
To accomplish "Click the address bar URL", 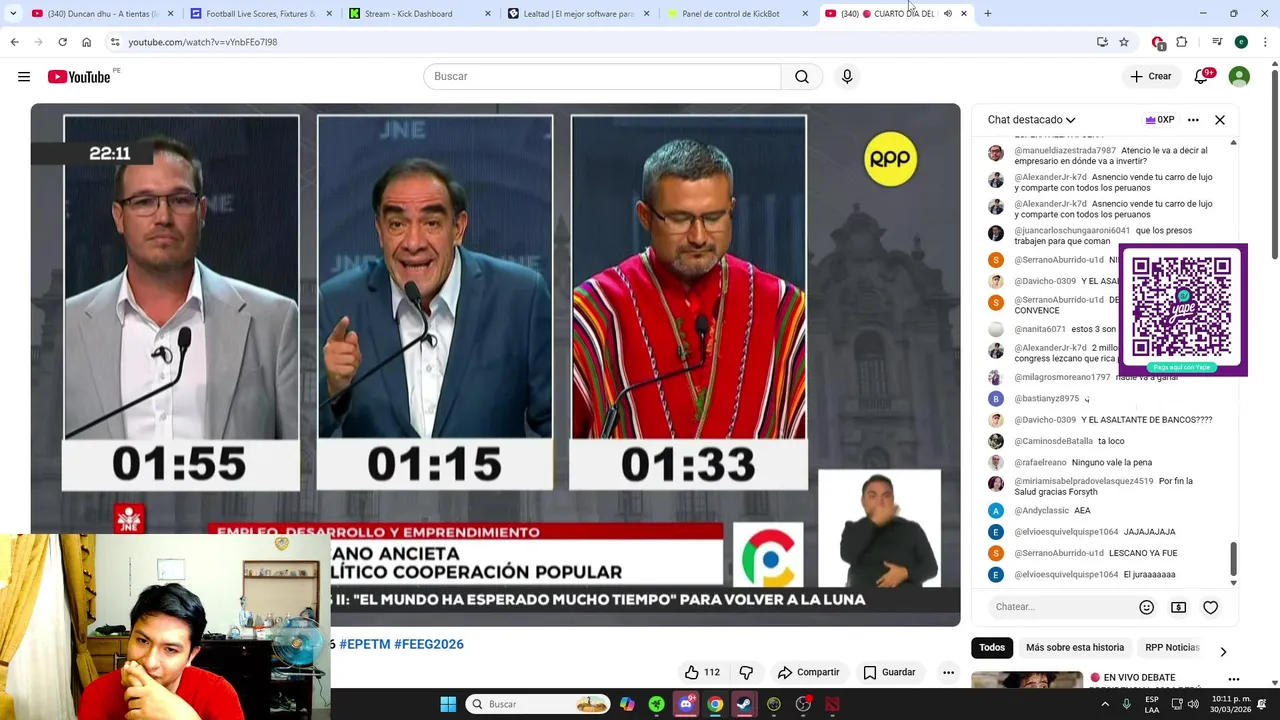I will tap(203, 42).
